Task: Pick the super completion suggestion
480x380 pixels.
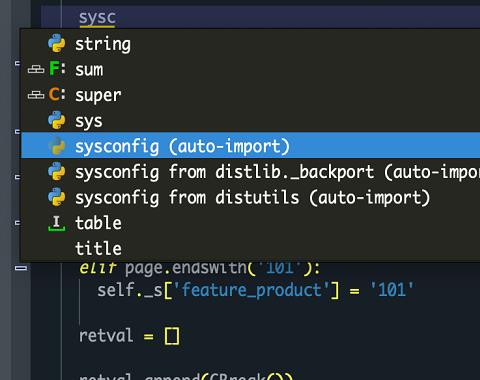Action: point(250,95)
